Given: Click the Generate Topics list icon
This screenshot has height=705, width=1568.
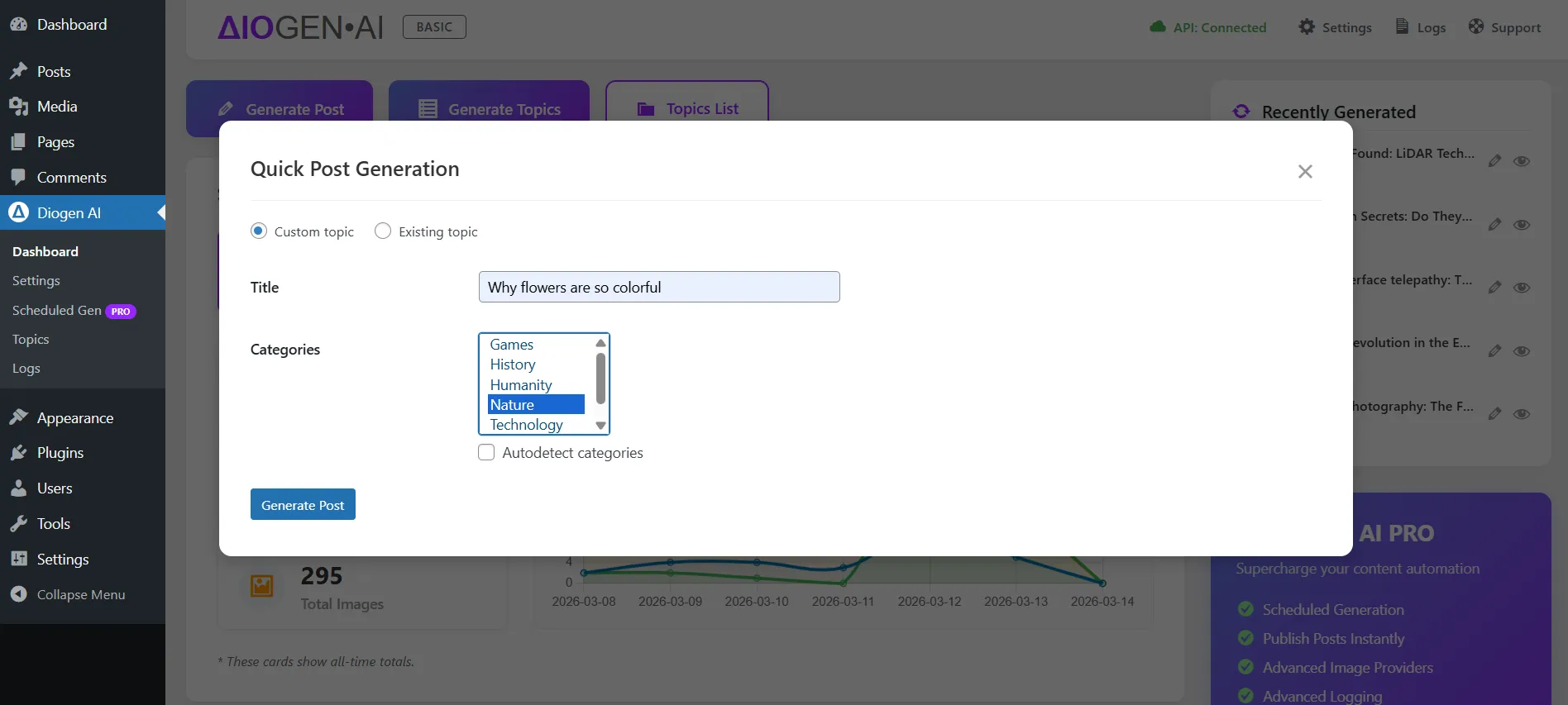Looking at the screenshot, I should tap(428, 109).
